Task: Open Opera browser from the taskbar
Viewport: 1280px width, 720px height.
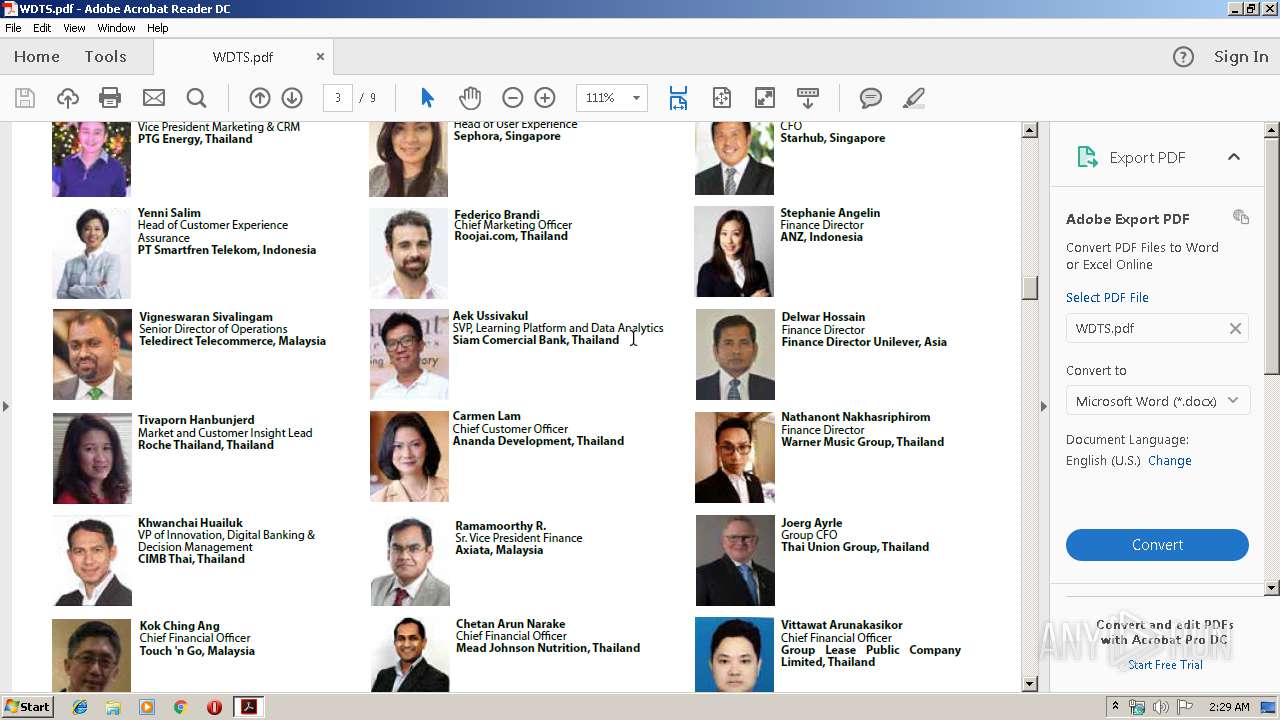Action: tap(214, 707)
